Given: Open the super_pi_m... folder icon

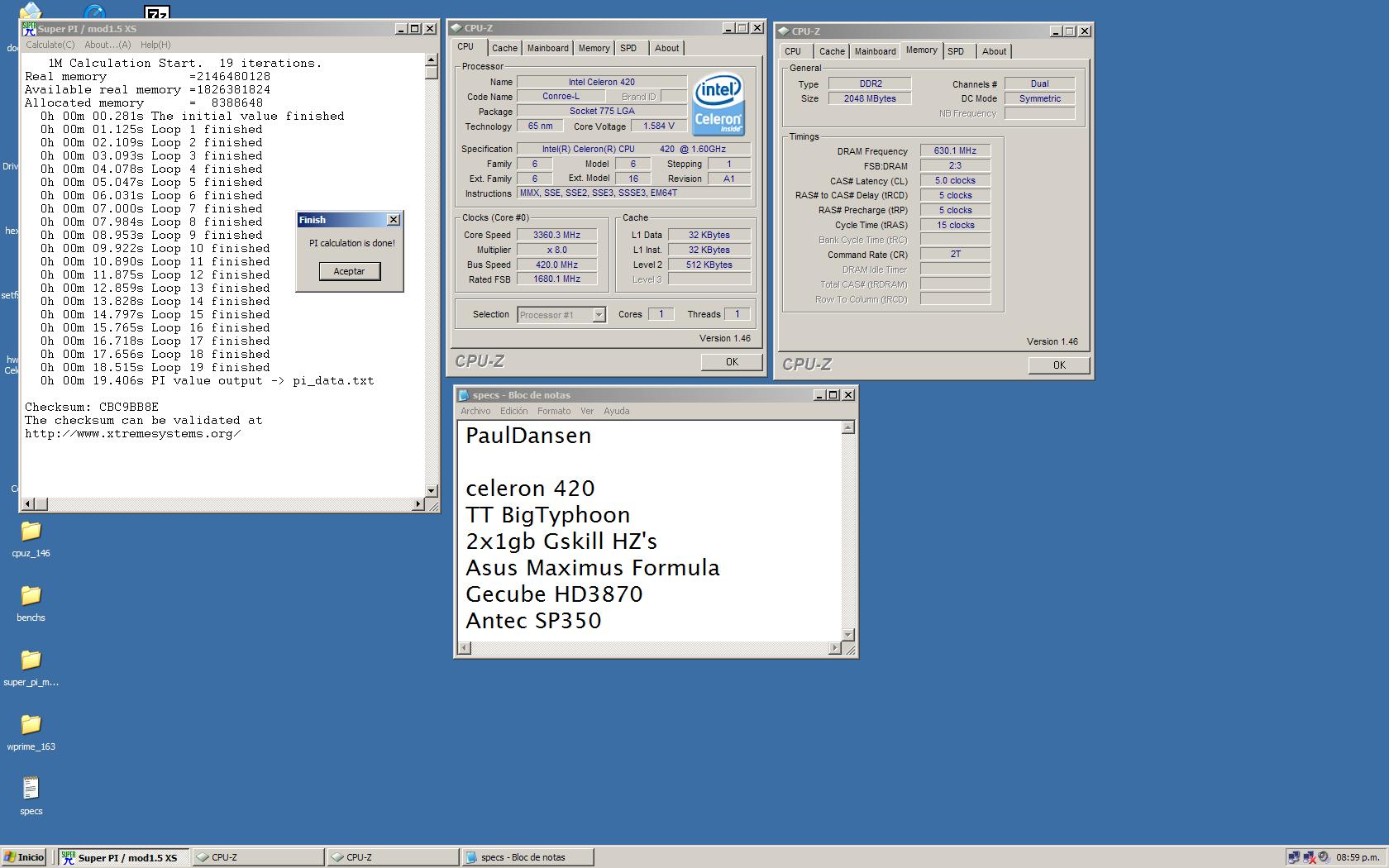Looking at the screenshot, I should coord(31,660).
